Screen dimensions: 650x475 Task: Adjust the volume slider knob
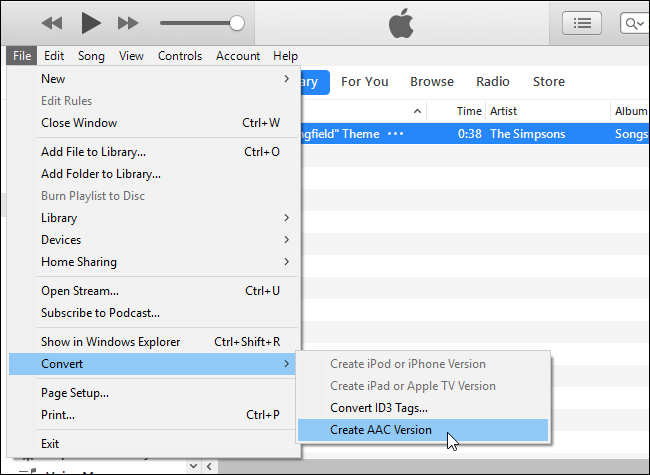click(x=237, y=22)
